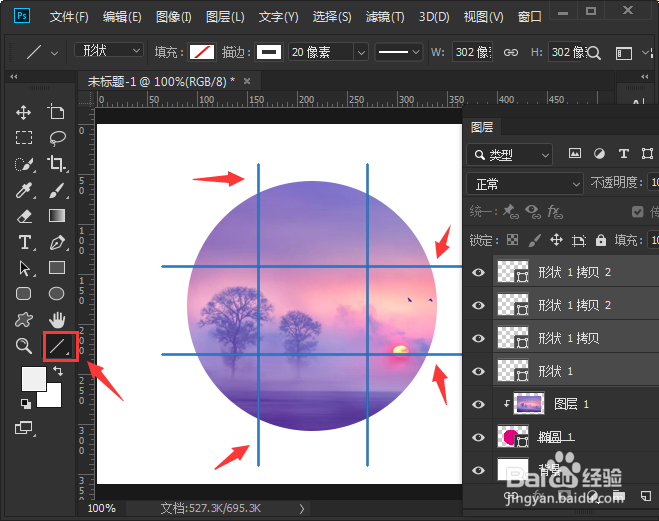The height and width of the screenshot is (521, 659).
Task: Open the 形状 tool mode dropdown
Action: click(x=109, y=50)
